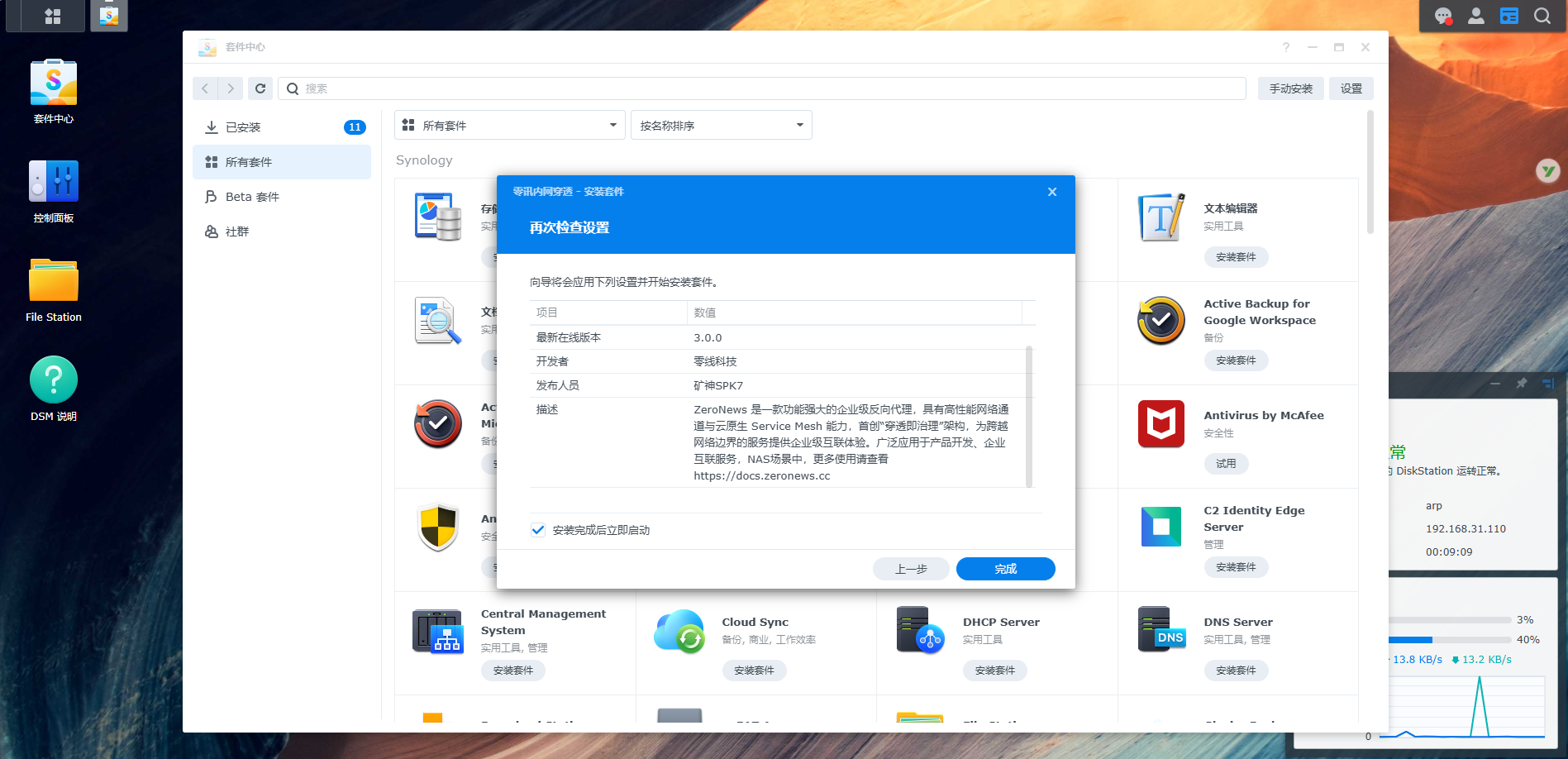1568x759 pixels.
Task: Click the 手动安装 button
Action: tap(1290, 88)
